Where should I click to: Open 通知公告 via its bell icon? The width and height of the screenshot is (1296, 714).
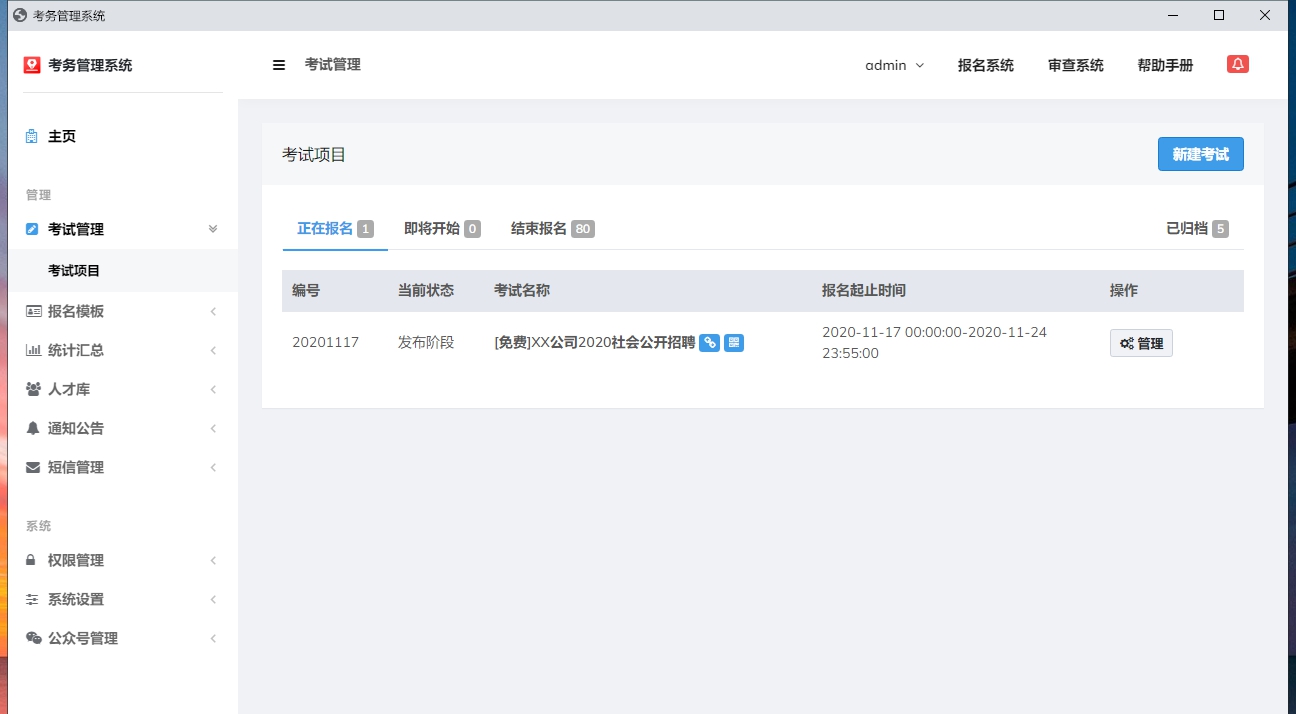coord(31,428)
